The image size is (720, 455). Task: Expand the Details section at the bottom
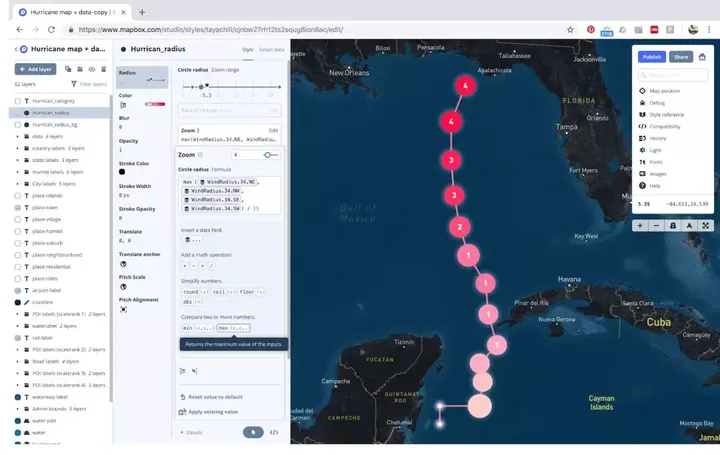tap(194, 432)
